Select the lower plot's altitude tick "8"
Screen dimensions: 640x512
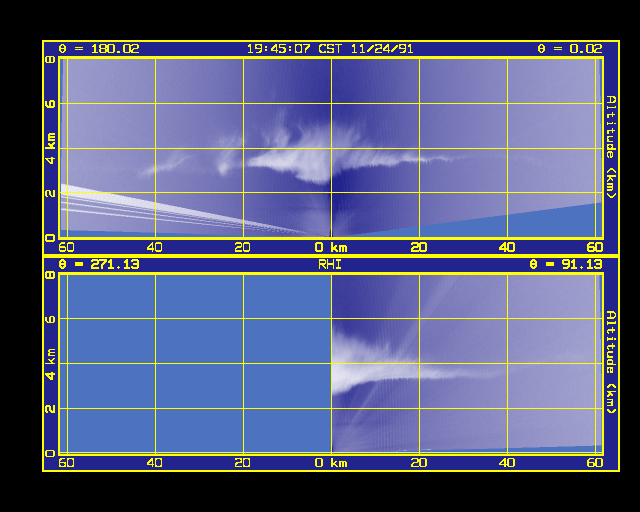tap(50, 275)
